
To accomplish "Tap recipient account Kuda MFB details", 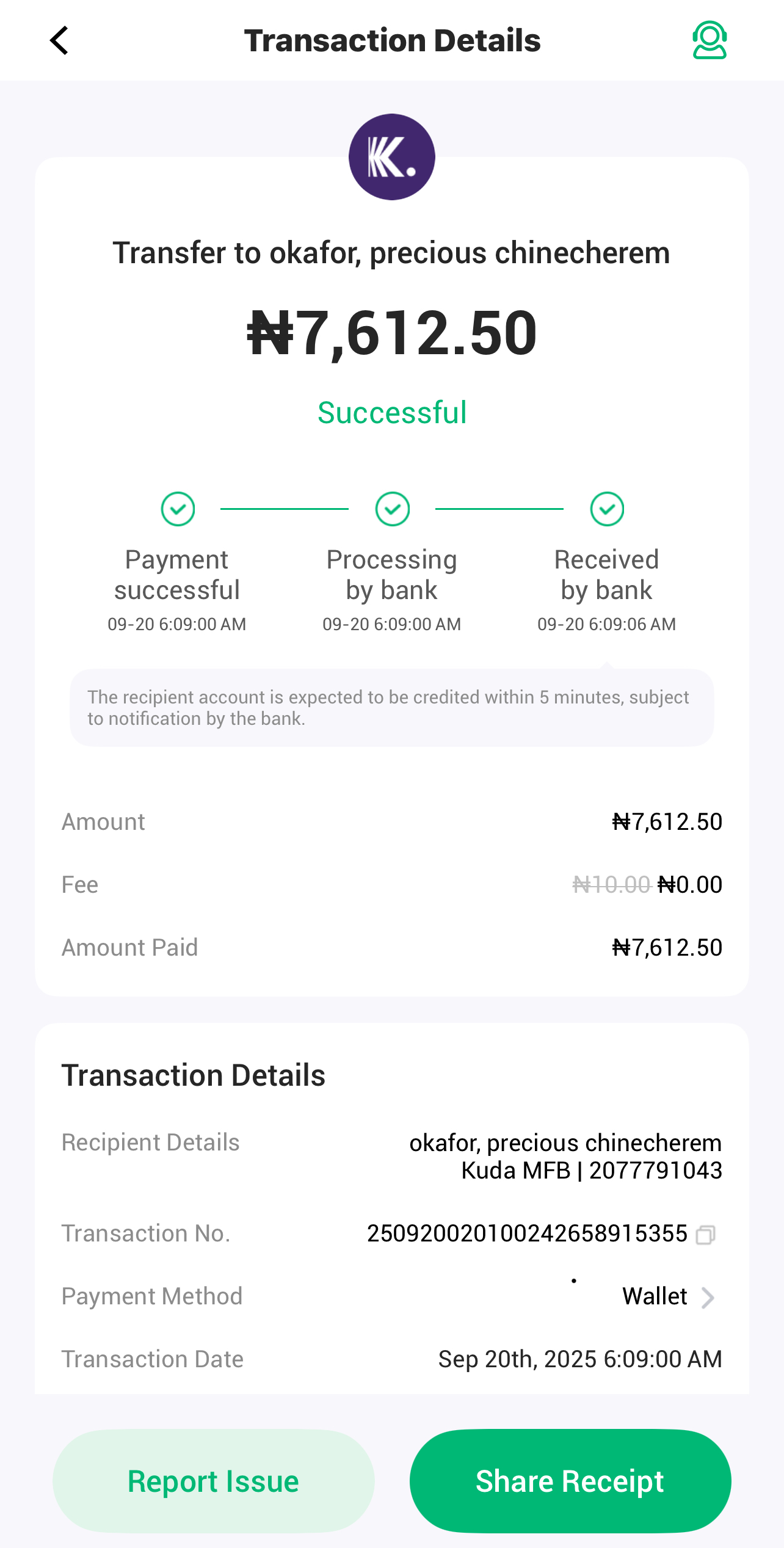I will pyautogui.click(x=591, y=1171).
